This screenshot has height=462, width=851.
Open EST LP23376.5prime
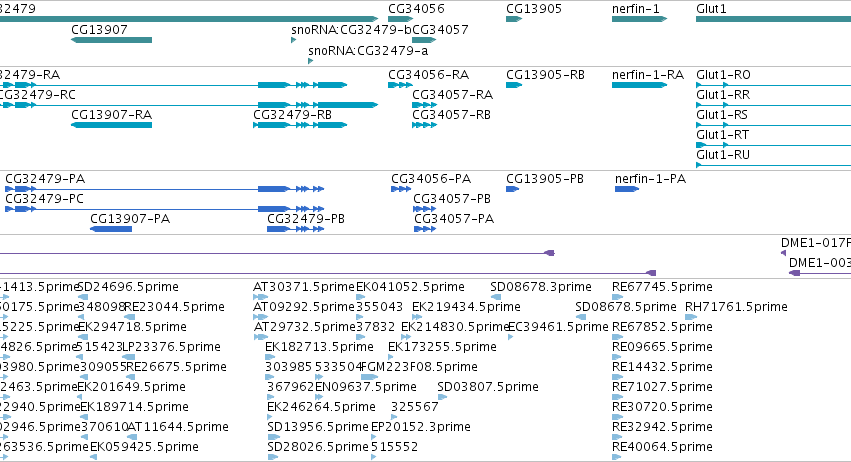click(x=171, y=347)
